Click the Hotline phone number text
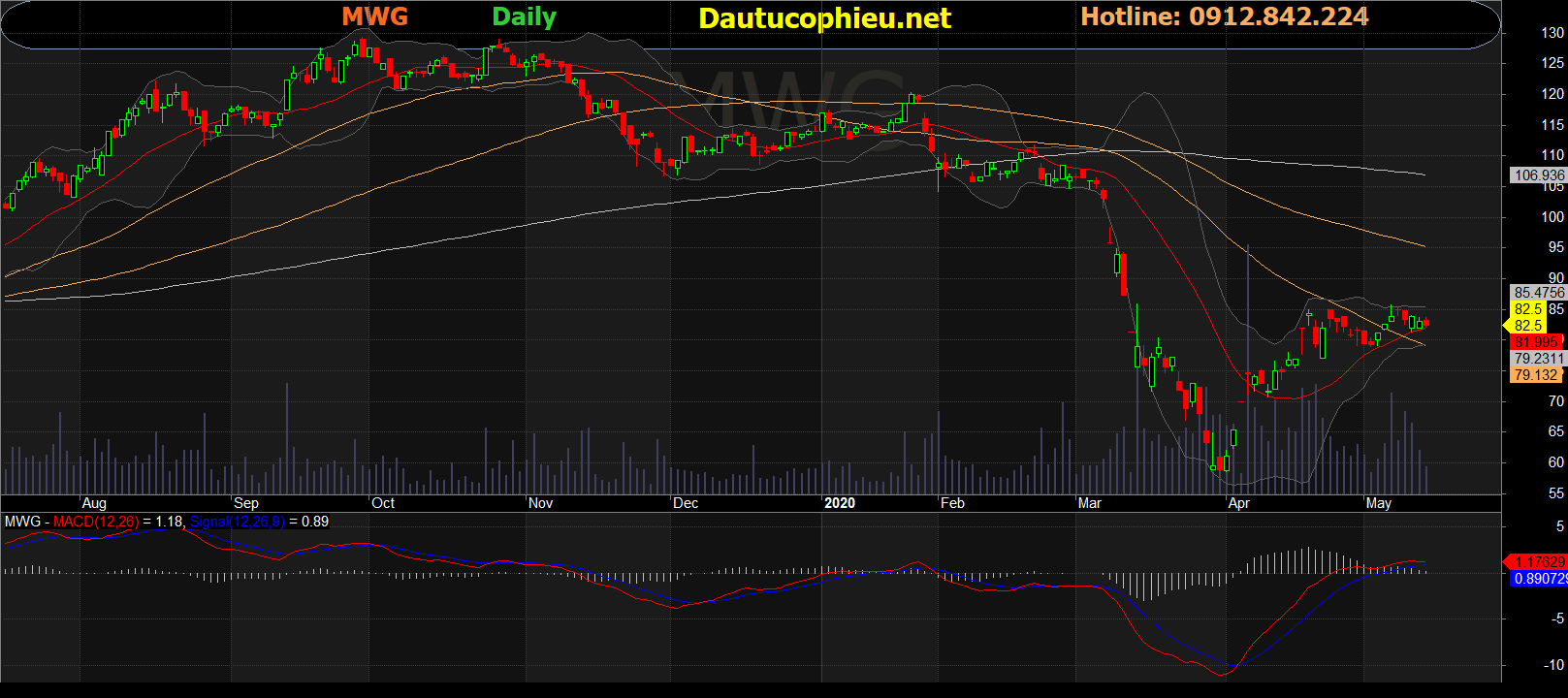This screenshot has width=1568, height=698. point(1224,16)
